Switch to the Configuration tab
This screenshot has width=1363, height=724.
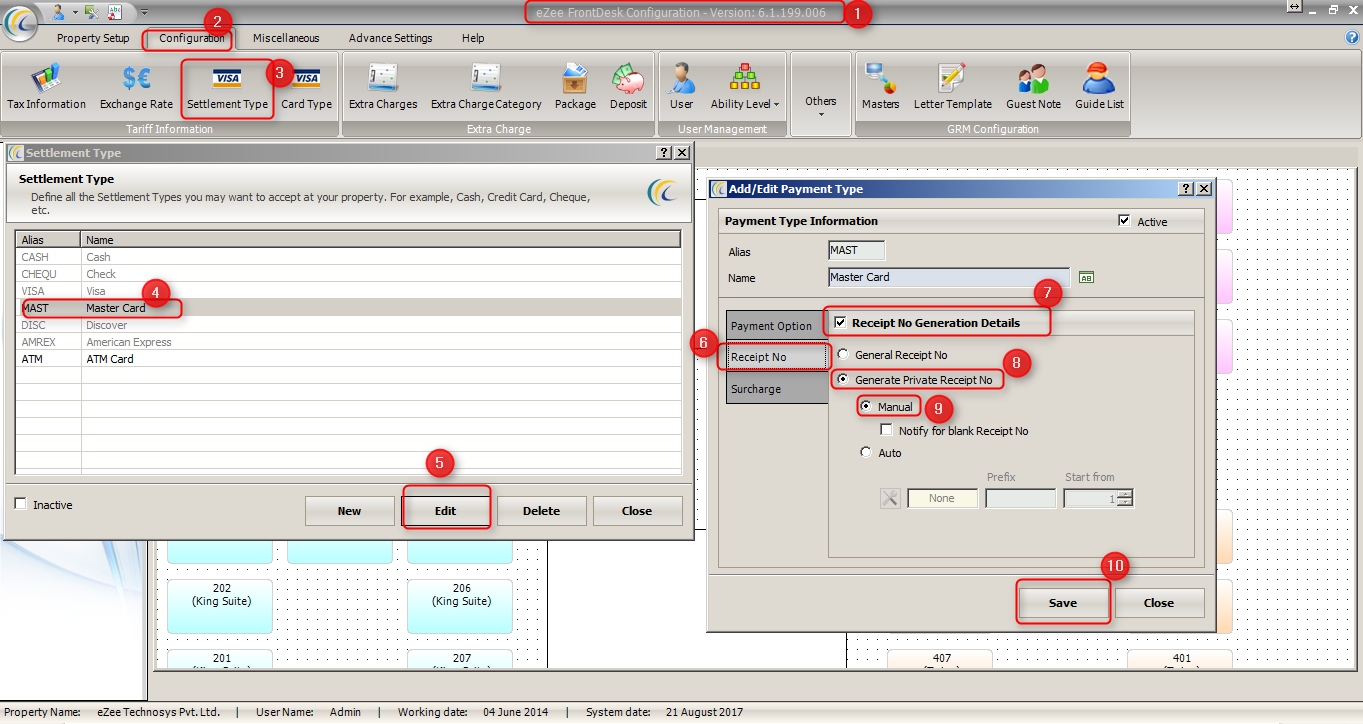(191, 38)
